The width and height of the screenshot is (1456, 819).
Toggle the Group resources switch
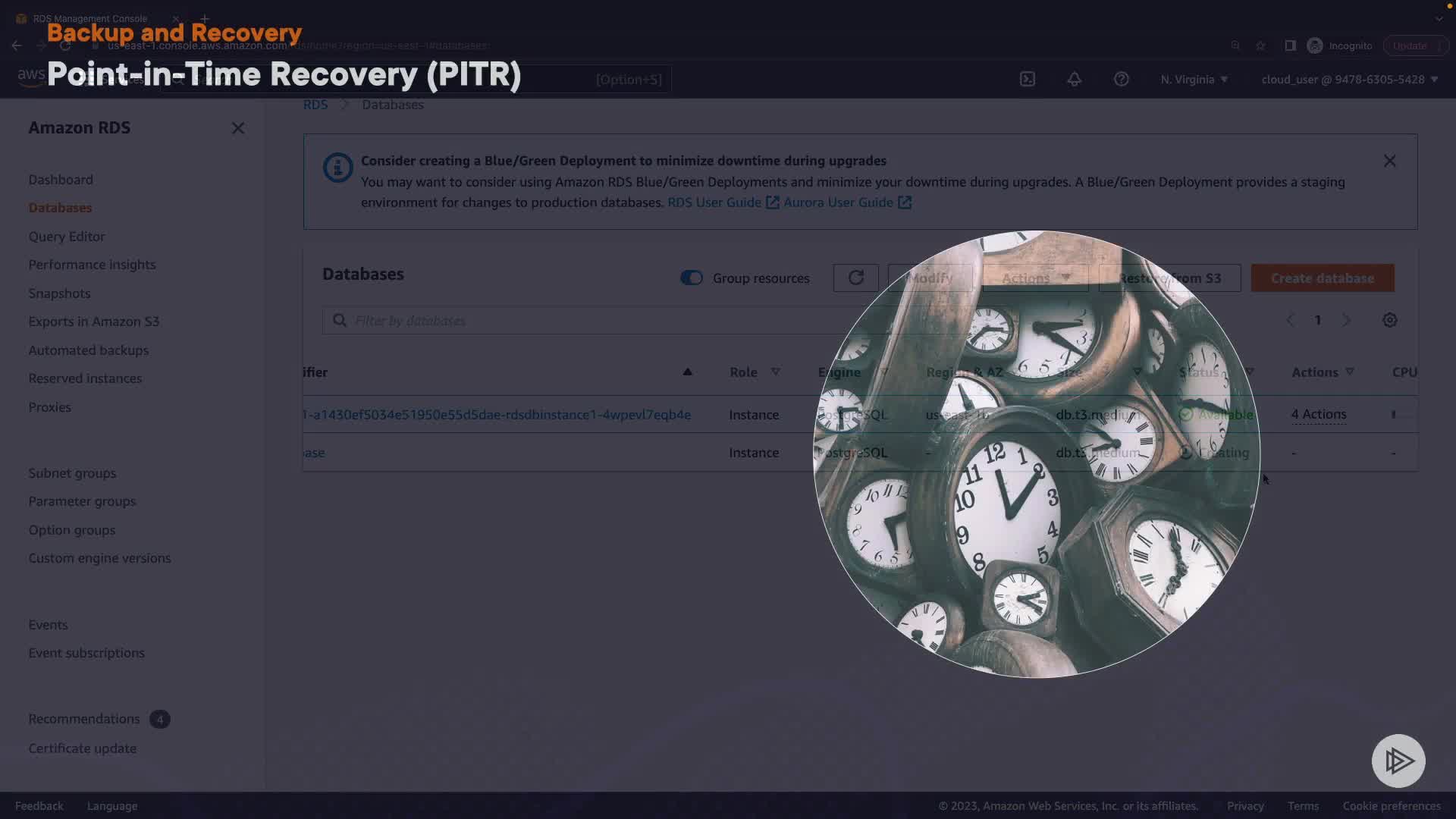(692, 278)
